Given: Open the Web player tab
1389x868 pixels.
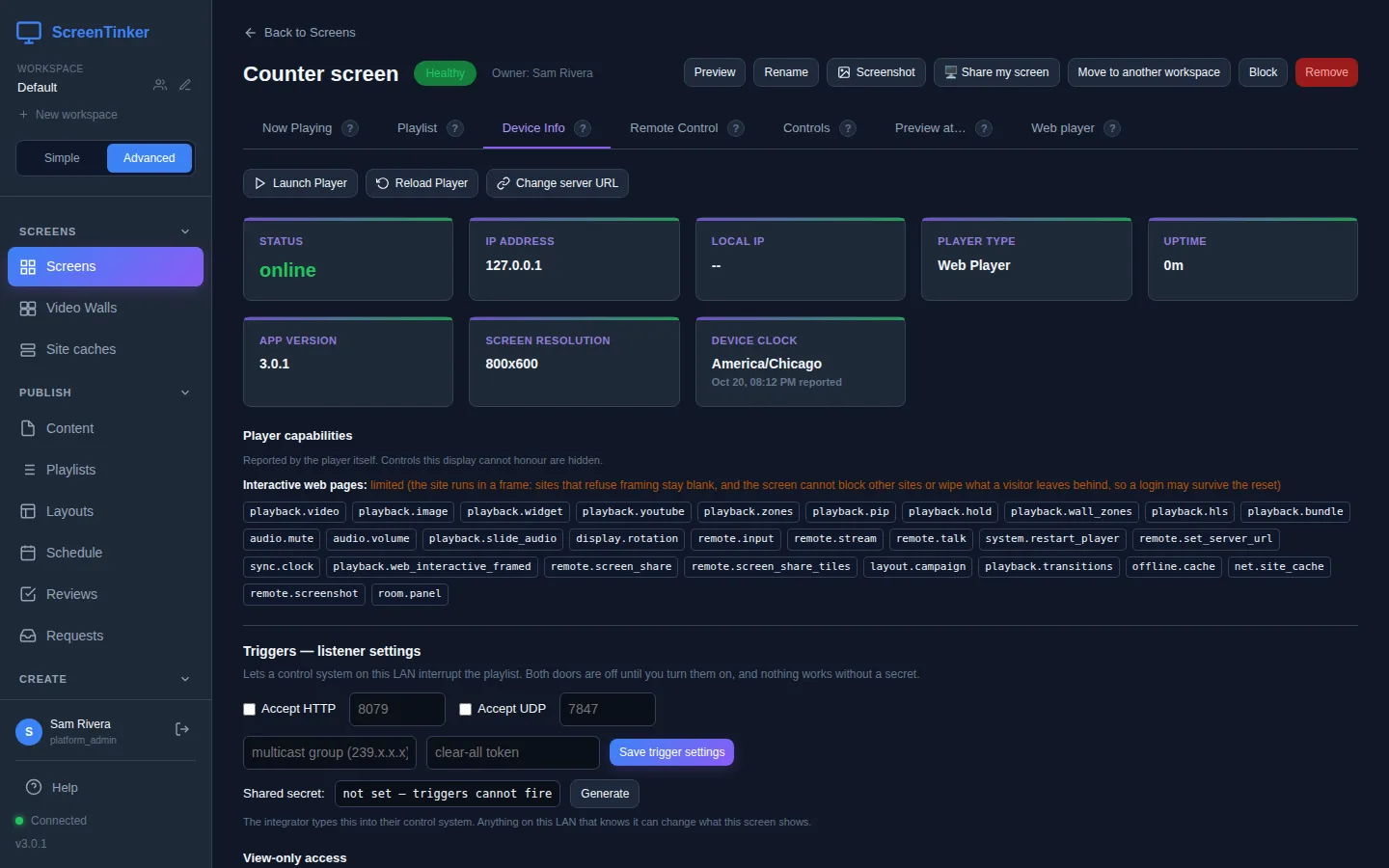Looking at the screenshot, I should 1063,128.
